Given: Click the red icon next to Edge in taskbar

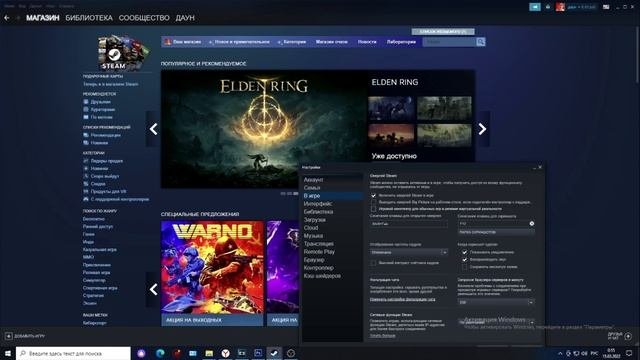Looking at the screenshot, I should [x=176, y=353].
